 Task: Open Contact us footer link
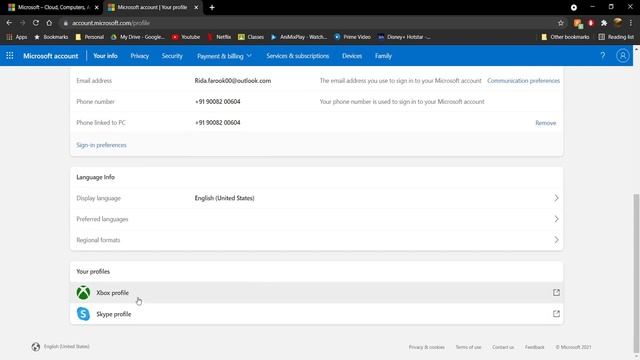point(503,347)
